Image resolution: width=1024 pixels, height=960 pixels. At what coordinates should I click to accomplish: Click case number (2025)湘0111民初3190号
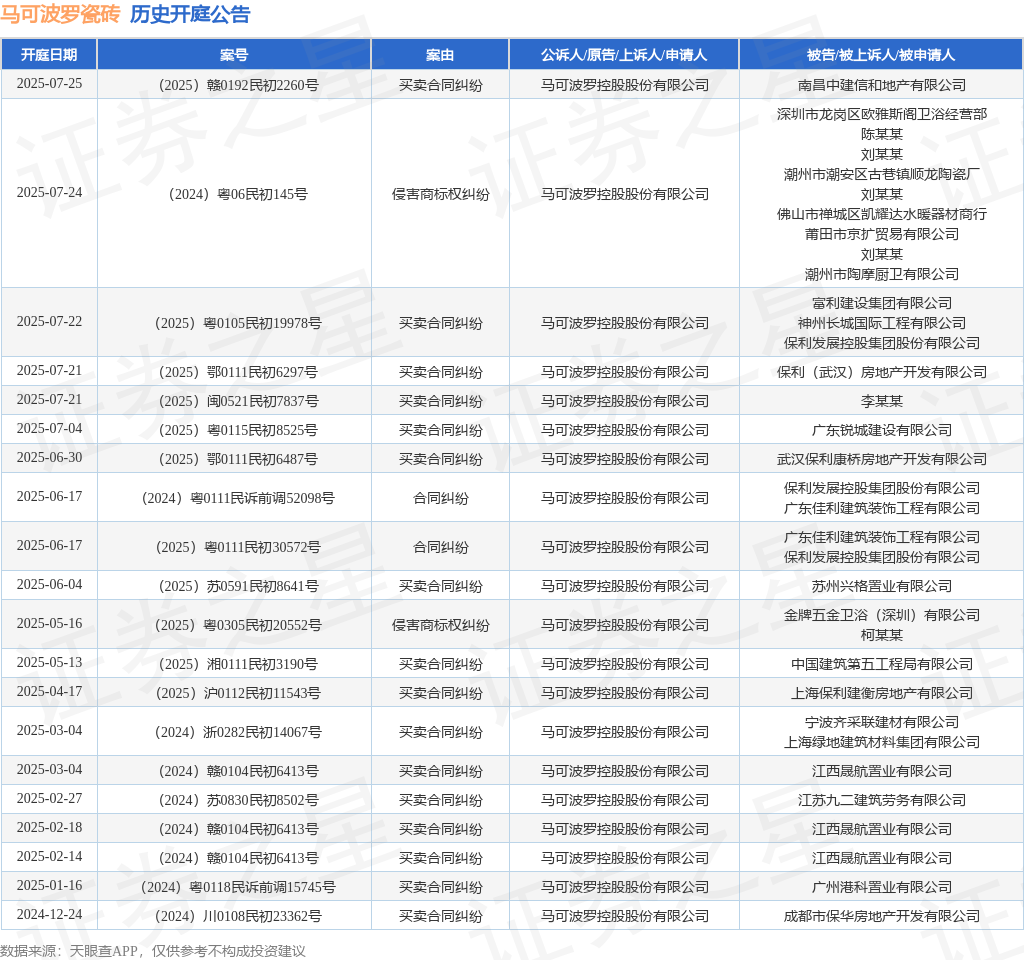click(x=238, y=664)
